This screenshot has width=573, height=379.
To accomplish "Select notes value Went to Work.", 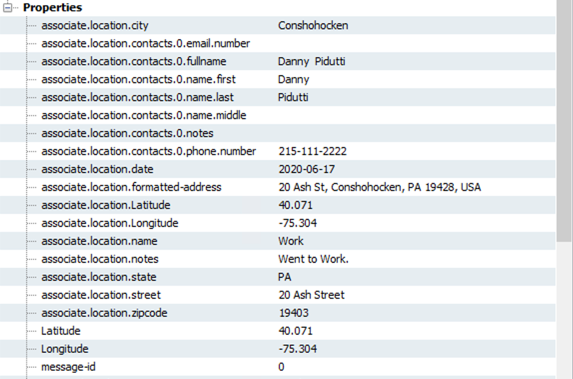I will click(x=314, y=259).
